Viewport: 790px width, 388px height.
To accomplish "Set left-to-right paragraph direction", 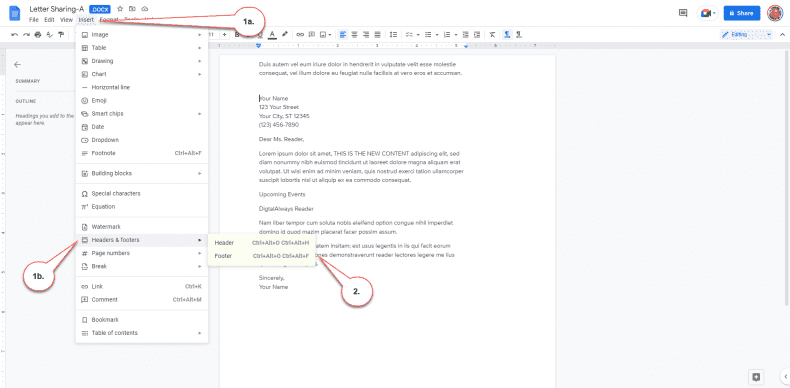I will (x=507, y=35).
